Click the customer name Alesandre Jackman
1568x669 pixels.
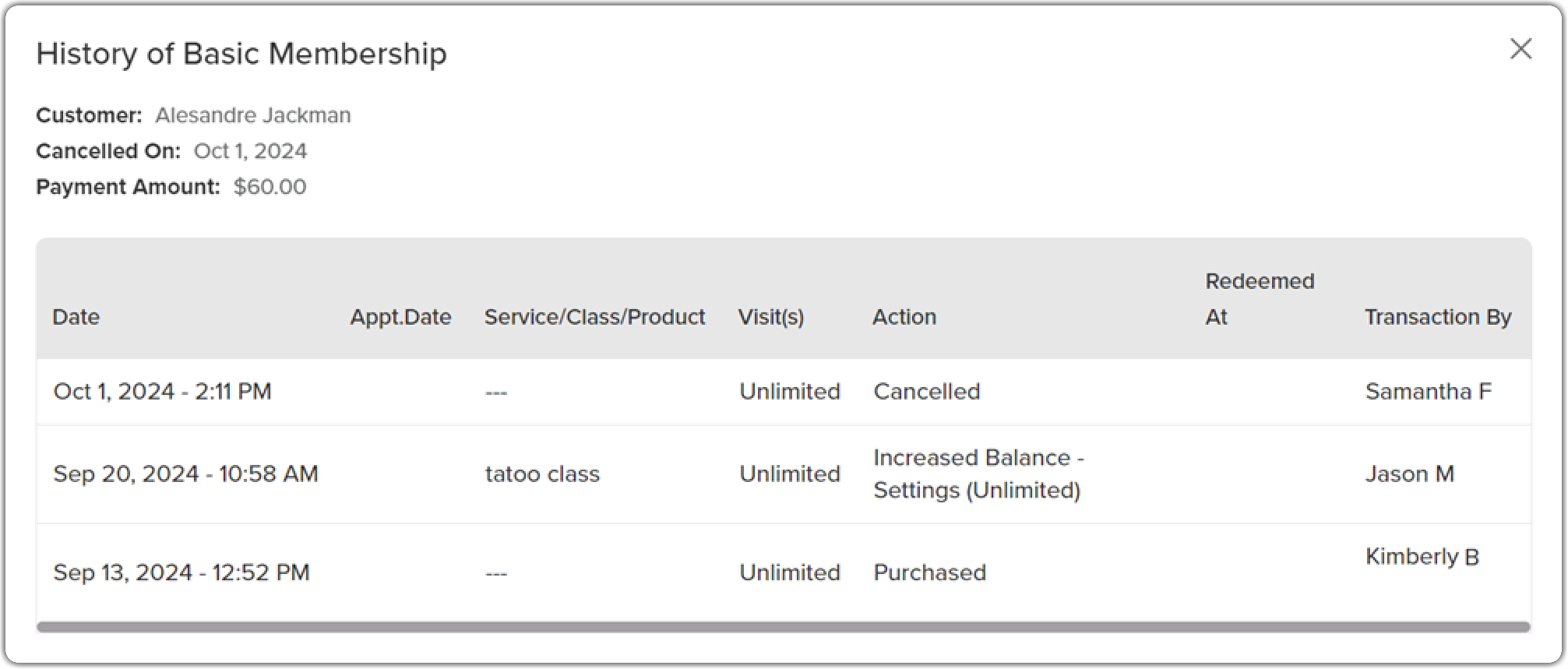click(x=253, y=115)
